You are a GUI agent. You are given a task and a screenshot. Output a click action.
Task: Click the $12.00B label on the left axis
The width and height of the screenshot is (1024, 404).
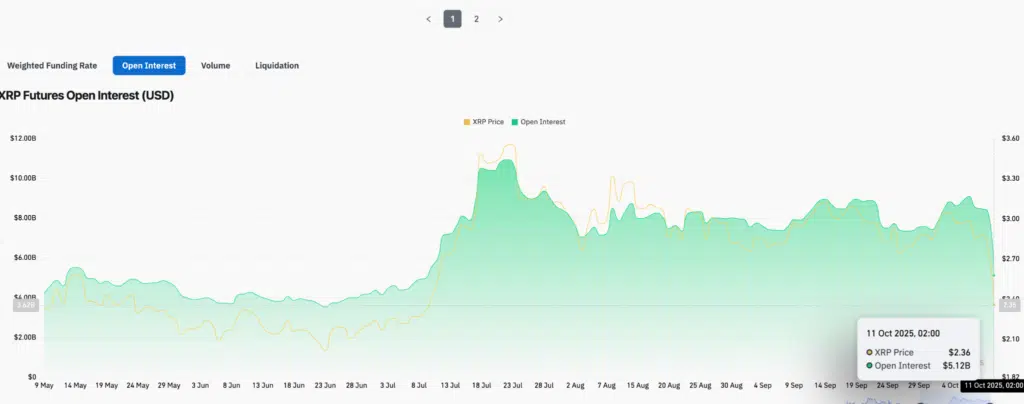tap(22, 138)
